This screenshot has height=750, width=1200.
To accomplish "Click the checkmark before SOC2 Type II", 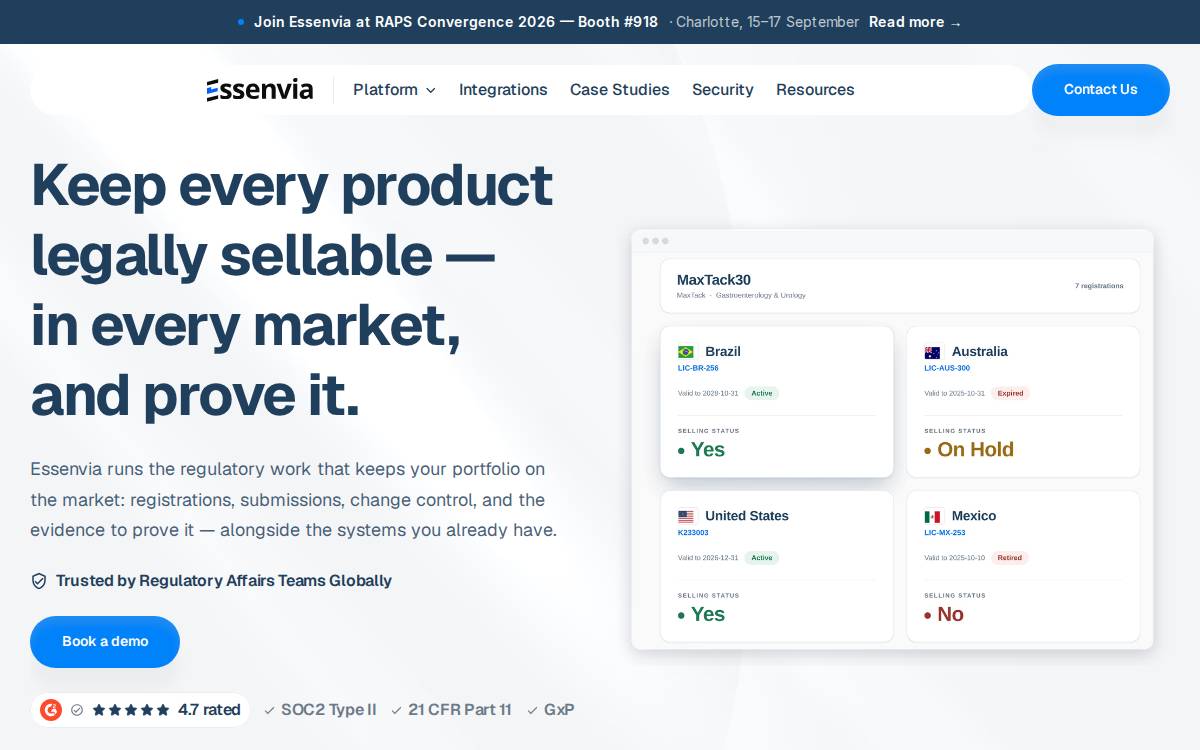I will (x=269, y=711).
